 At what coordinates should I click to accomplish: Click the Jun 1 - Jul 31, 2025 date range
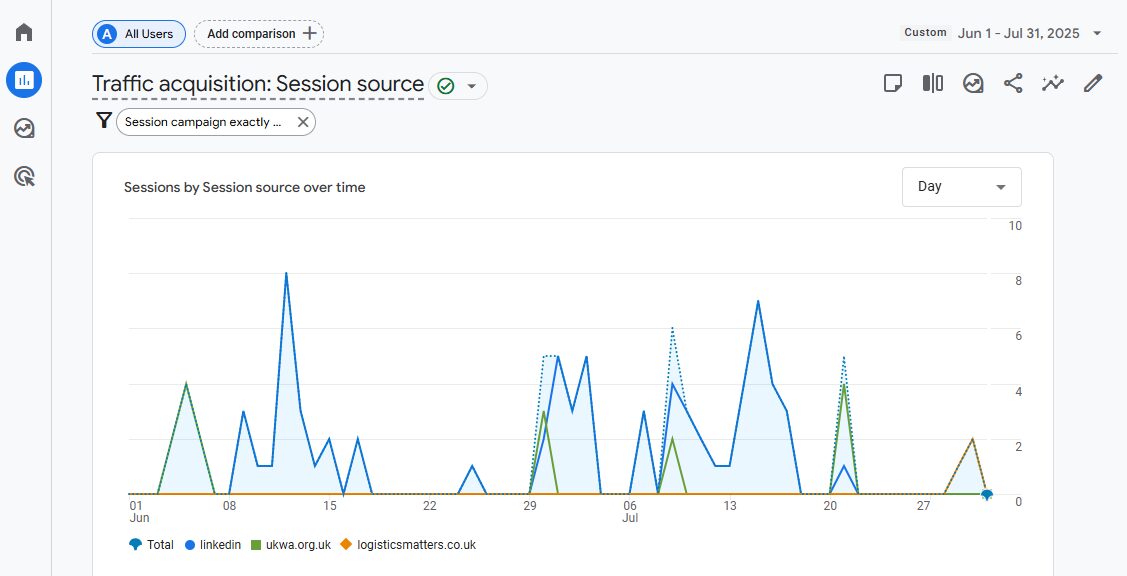1018,33
